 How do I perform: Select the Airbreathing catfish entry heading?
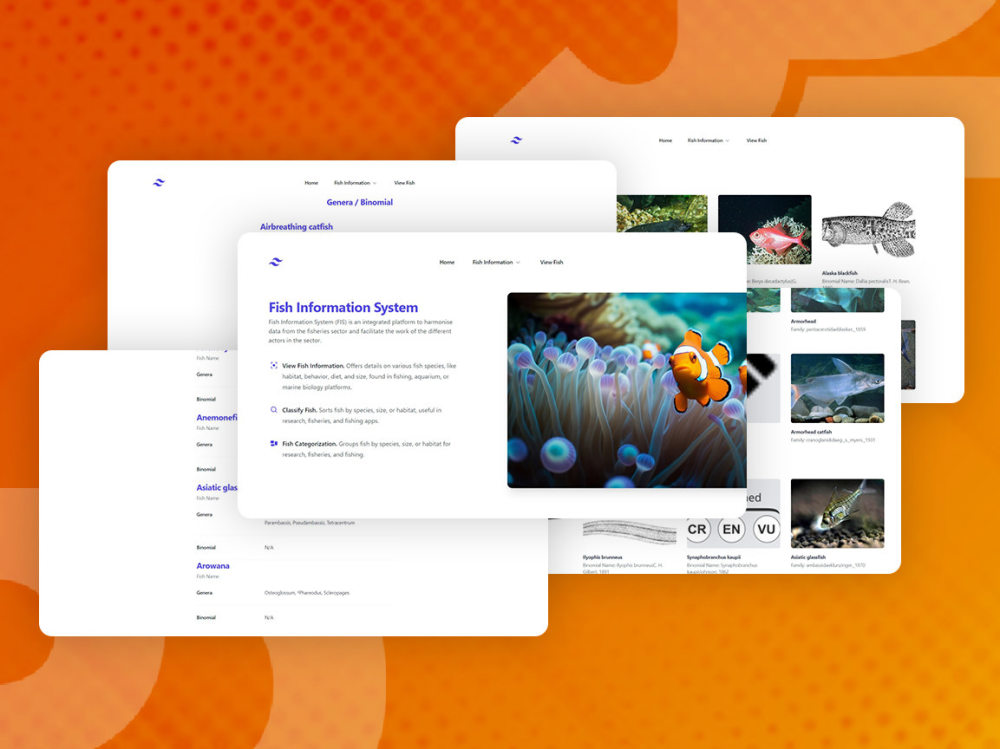pos(296,226)
